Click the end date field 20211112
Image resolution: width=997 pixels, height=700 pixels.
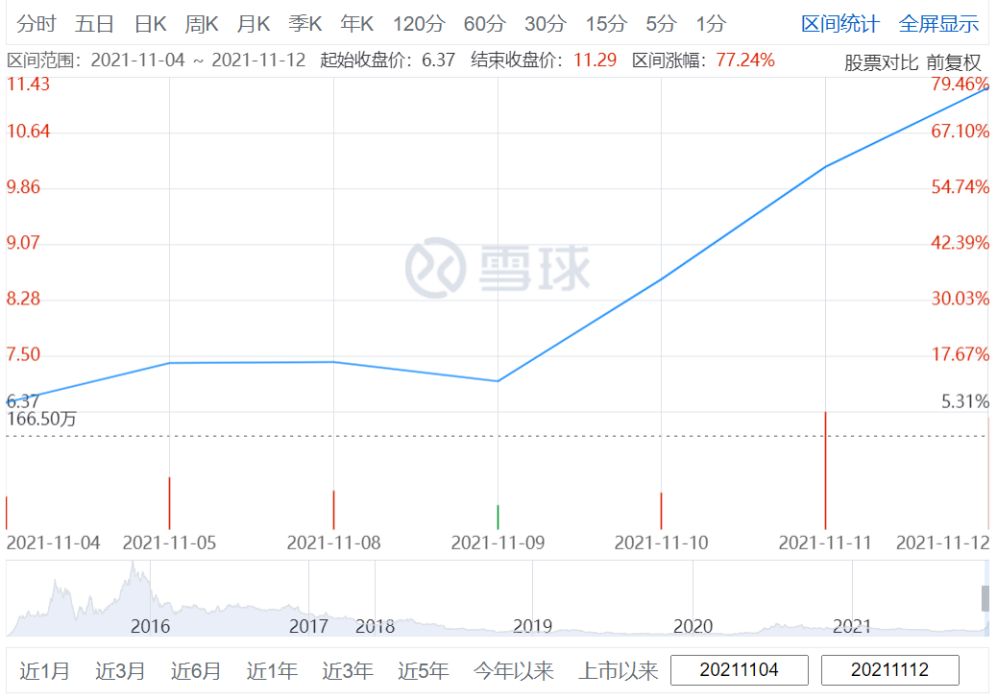pyautogui.click(x=890, y=670)
